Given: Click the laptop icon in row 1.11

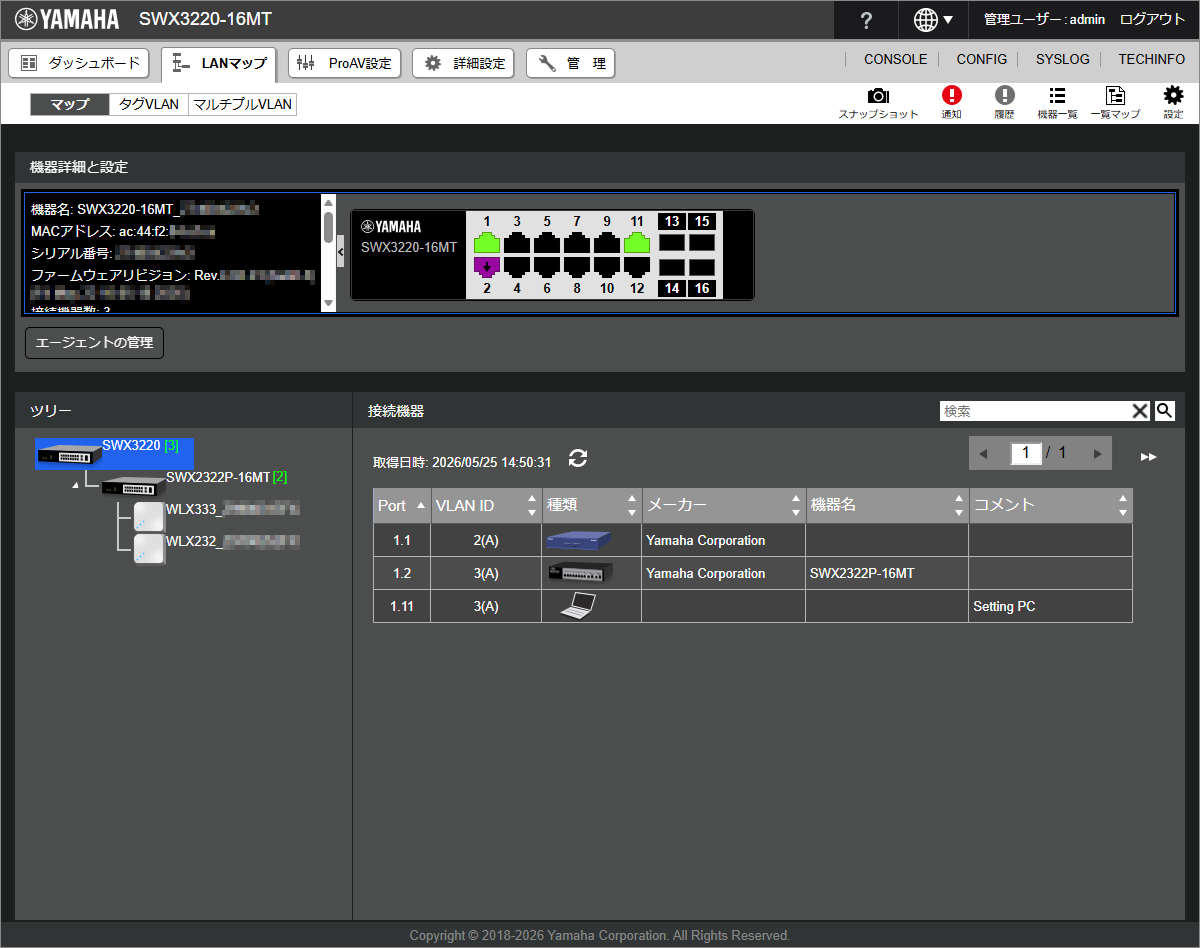Looking at the screenshot, I should [x=578, y=606].
